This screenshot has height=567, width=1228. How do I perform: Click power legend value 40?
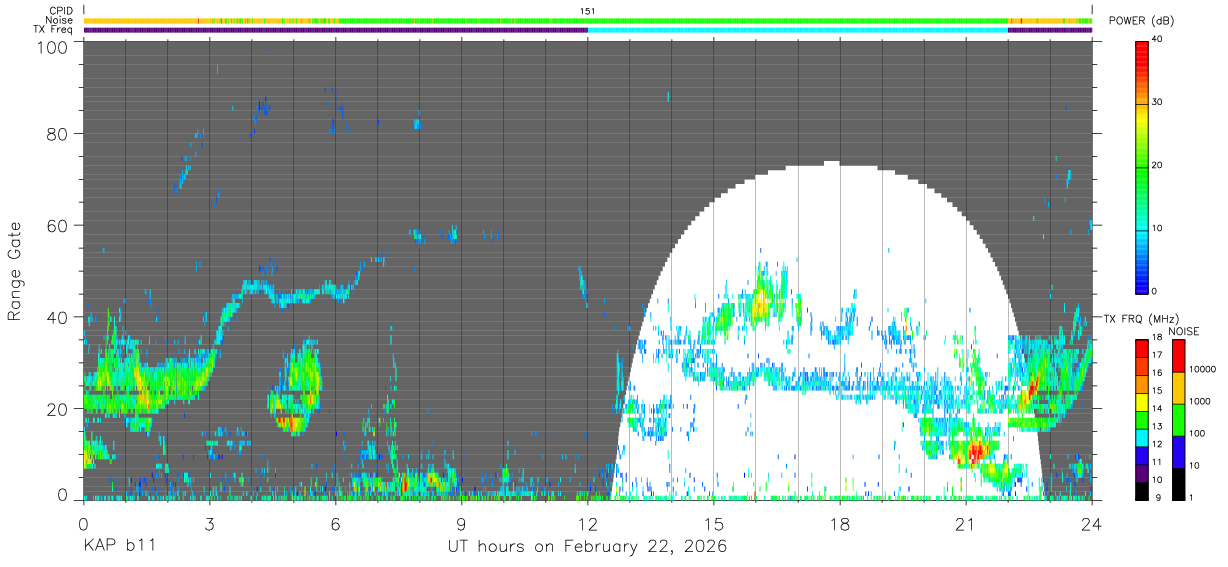(x=1158, y=39)
